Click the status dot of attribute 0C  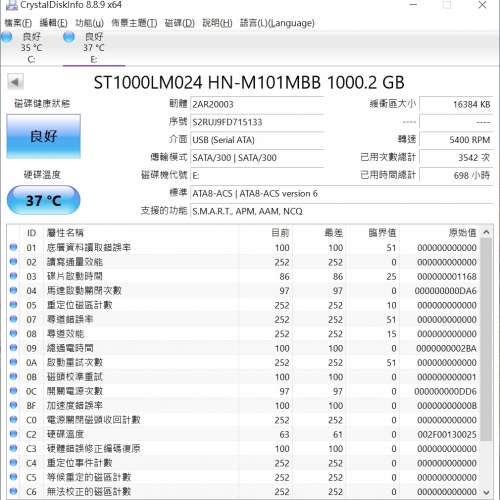coord(13,391)
